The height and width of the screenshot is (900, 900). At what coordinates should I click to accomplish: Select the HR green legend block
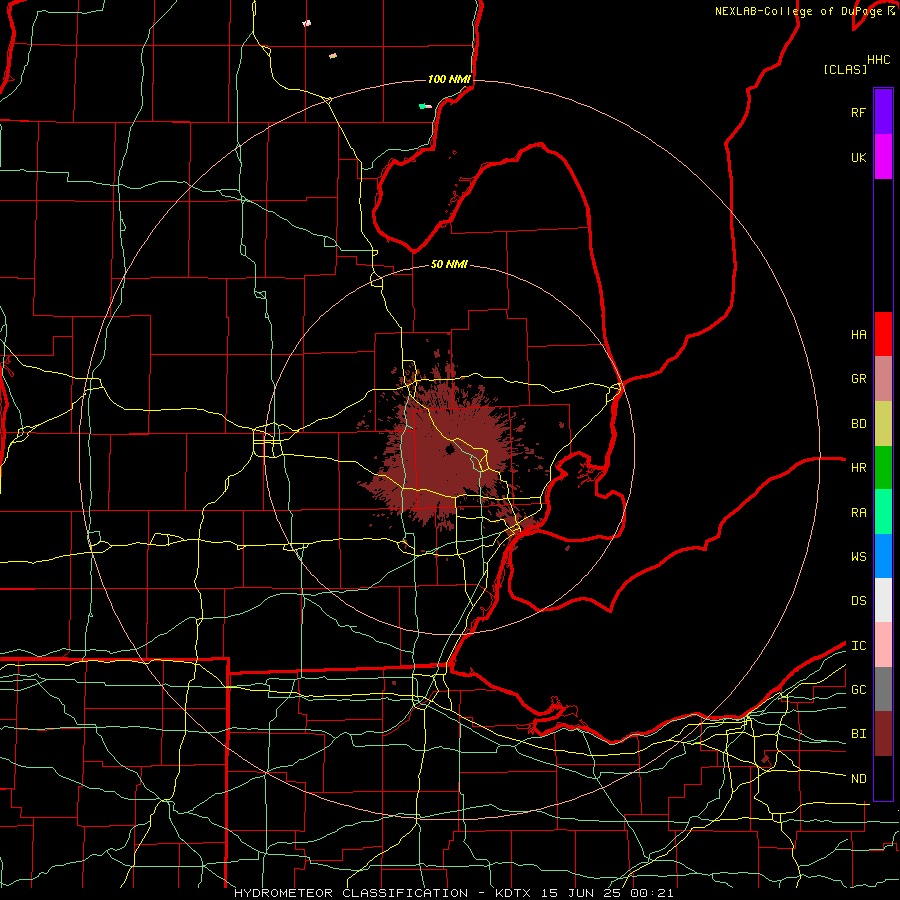(x=883, y=468)
